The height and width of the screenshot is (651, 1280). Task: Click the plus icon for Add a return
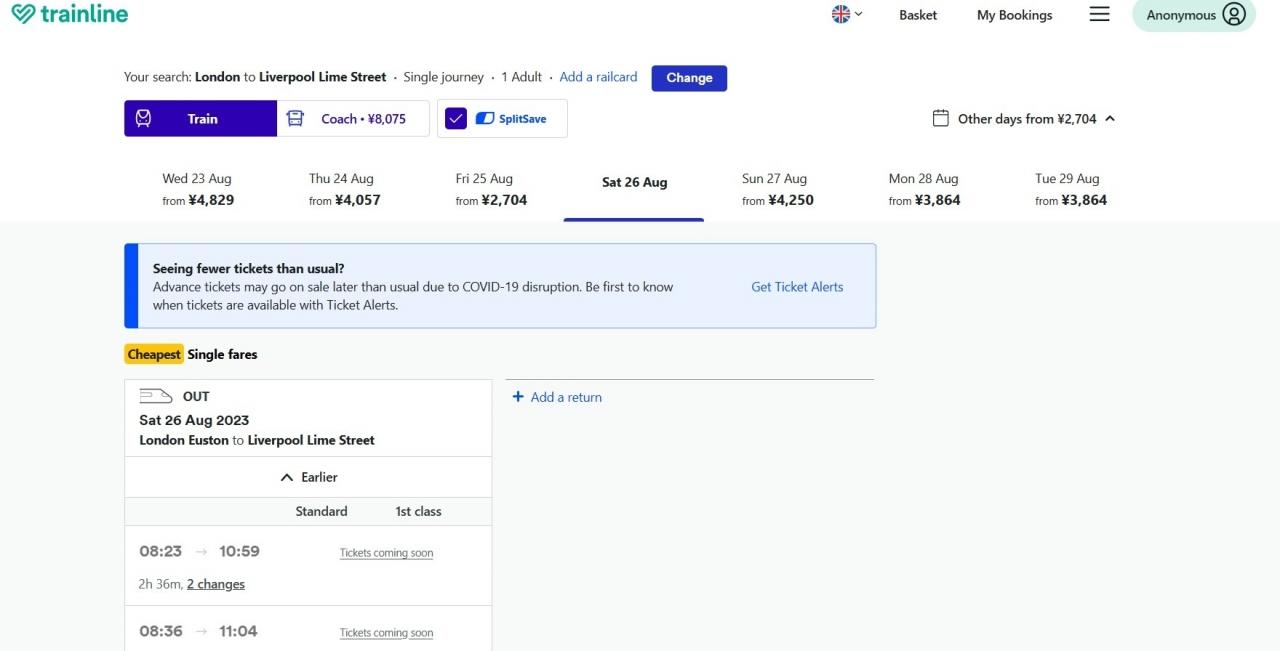(x=518, y=397)
